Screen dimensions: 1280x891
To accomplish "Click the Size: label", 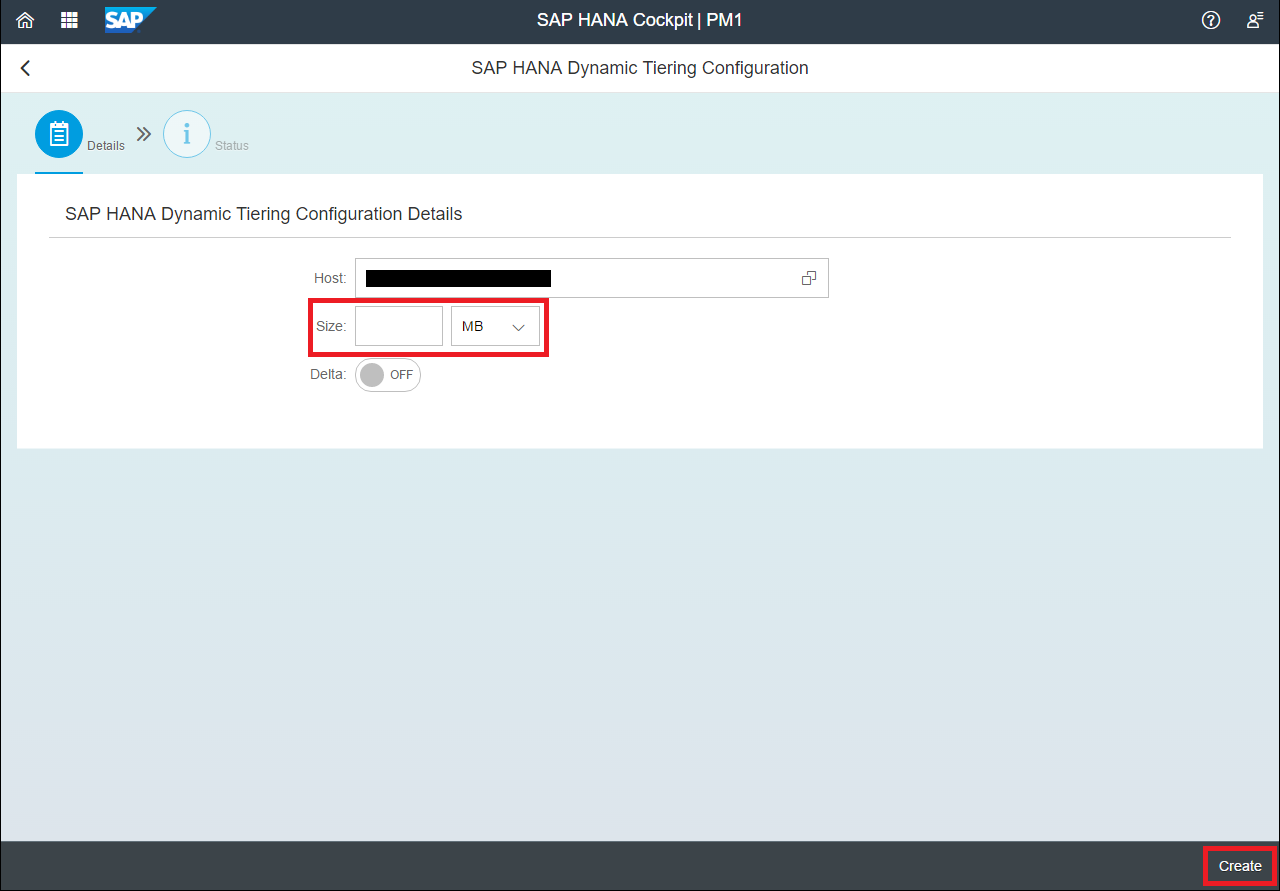I will [x=331, y=326].
